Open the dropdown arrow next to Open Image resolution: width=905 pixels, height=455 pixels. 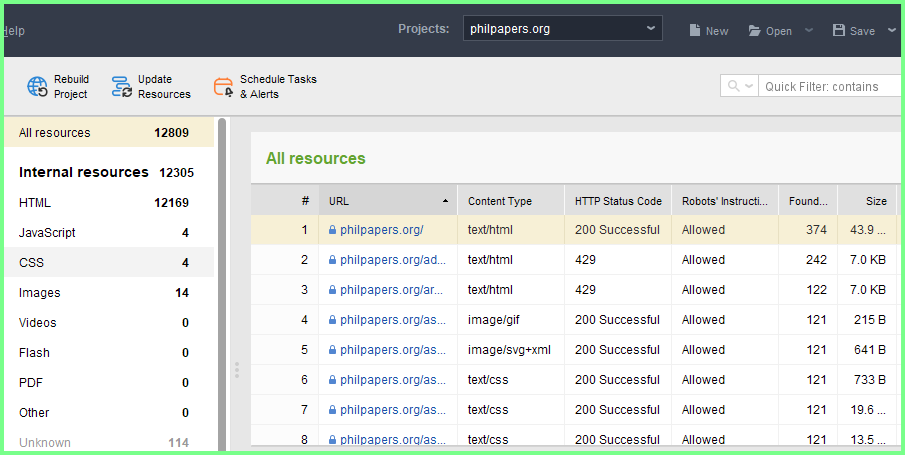tap(809, 31)
